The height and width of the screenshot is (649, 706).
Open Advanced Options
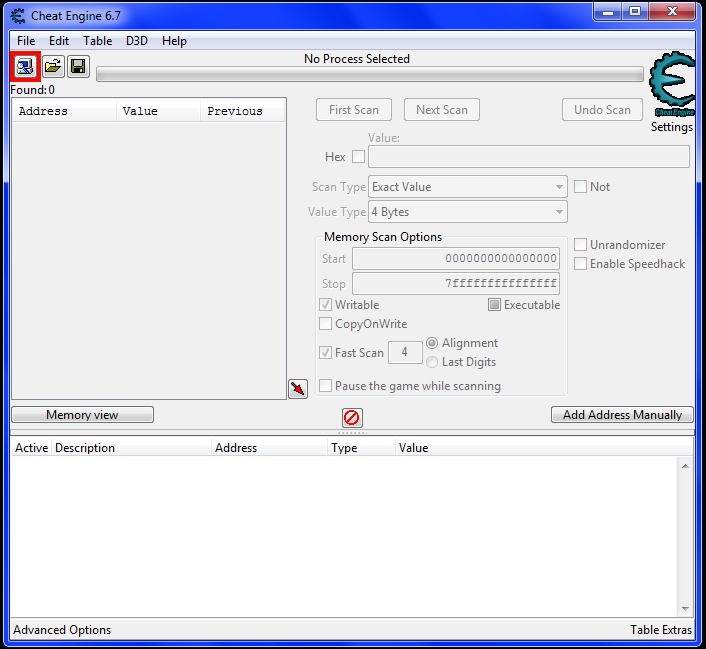(x=62, y=630)
